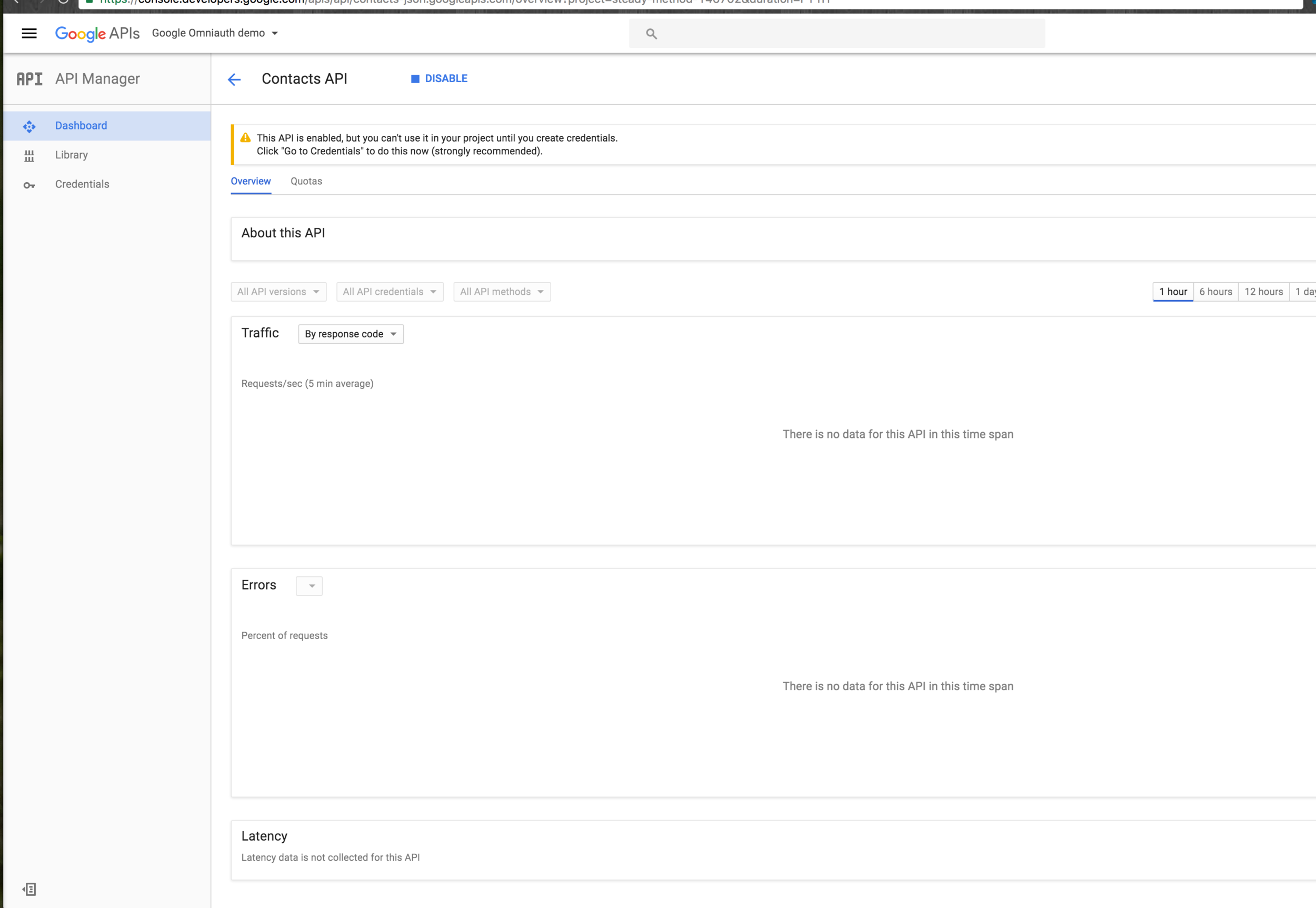Viewport: 1316px width, 908px height.
Task: Click the Credentials key icon
Action: (29, 185)
